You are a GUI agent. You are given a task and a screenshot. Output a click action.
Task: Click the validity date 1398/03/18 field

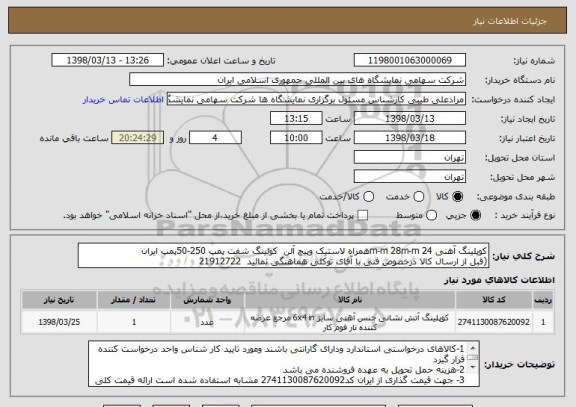pyautogui.click(x=410, y=138)
